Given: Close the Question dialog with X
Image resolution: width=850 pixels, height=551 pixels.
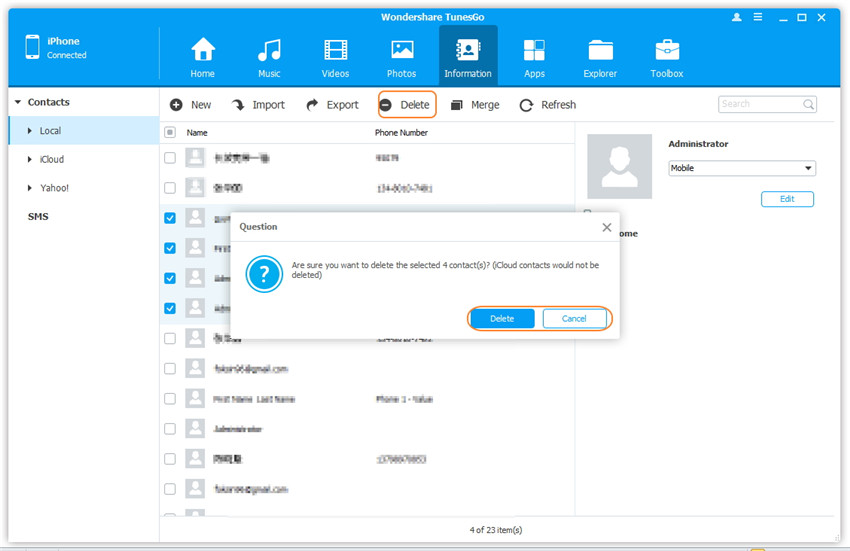Looking at the screenshot, I should click(x=606, y=227).
